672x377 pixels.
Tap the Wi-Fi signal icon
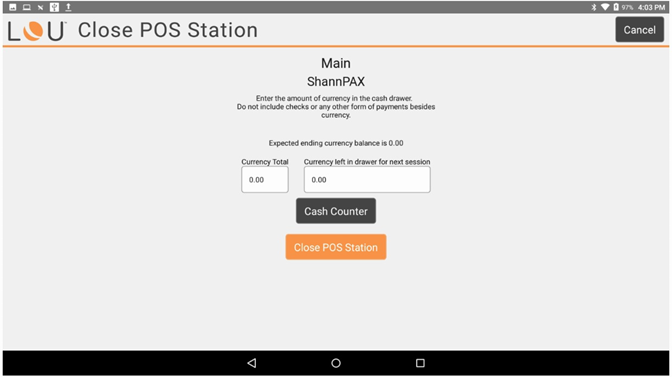(605, 7)
